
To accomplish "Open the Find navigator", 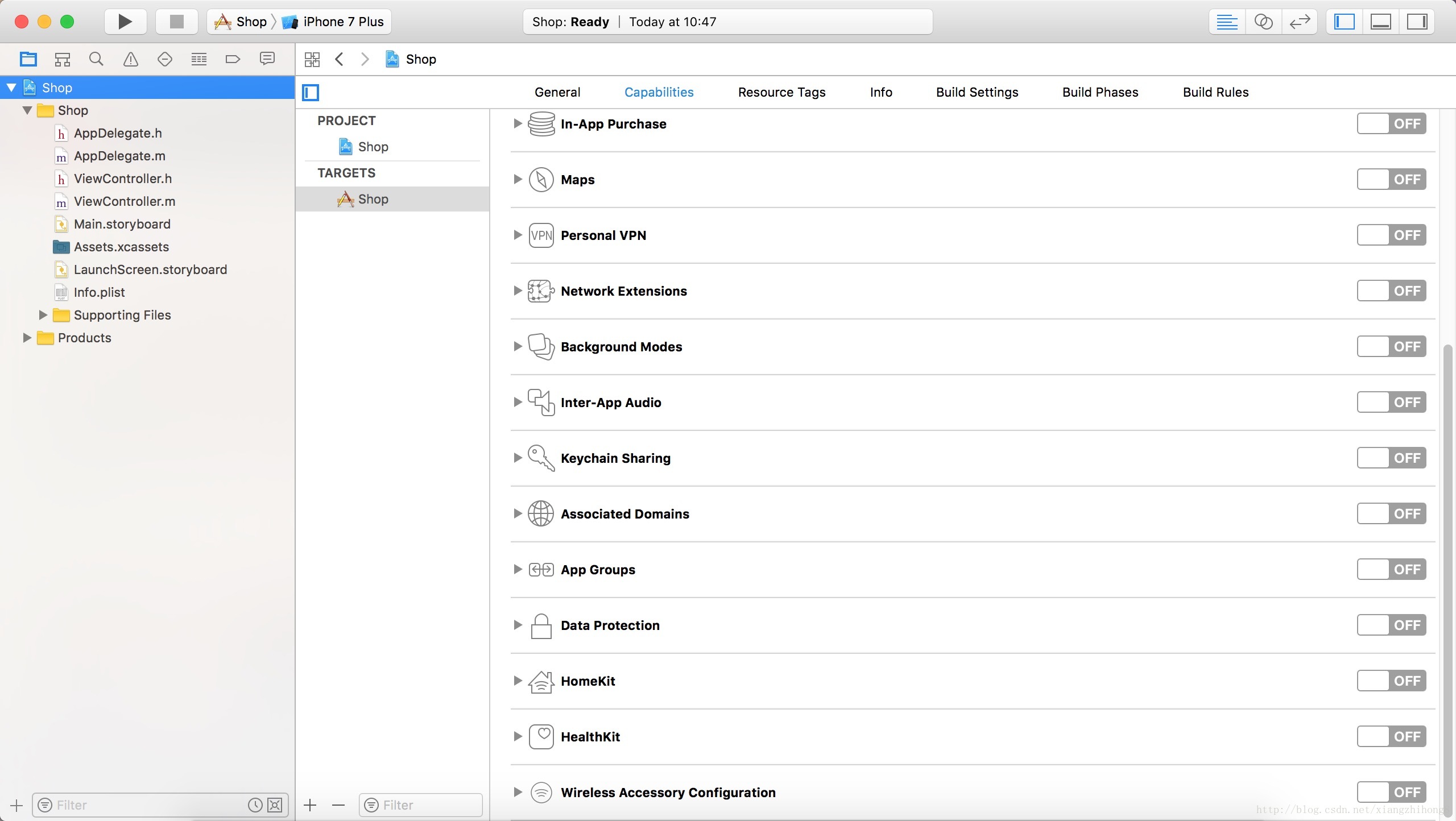I will (x=96, y=59).
